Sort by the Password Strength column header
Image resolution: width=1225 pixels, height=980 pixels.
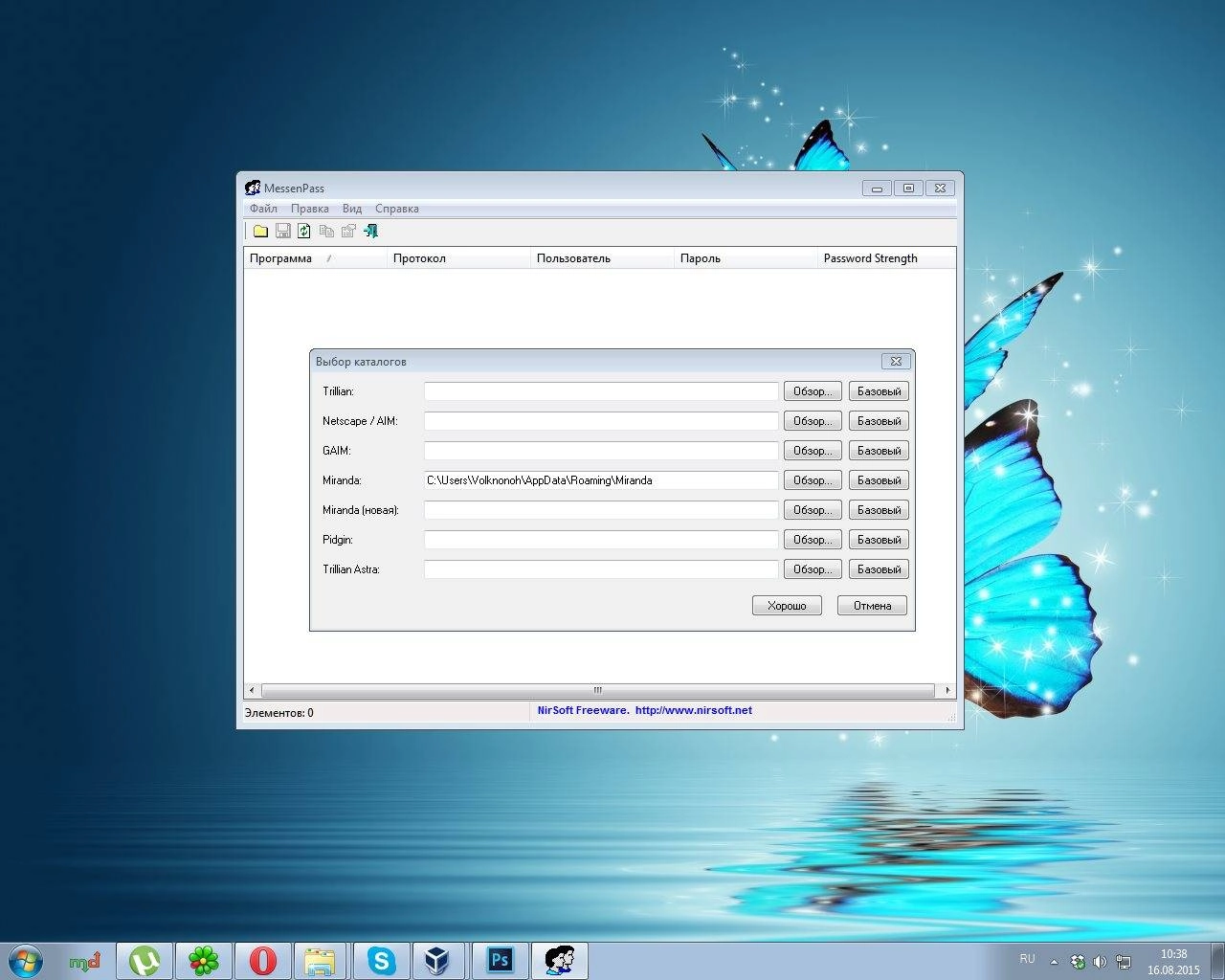click(x=886, y=258)
